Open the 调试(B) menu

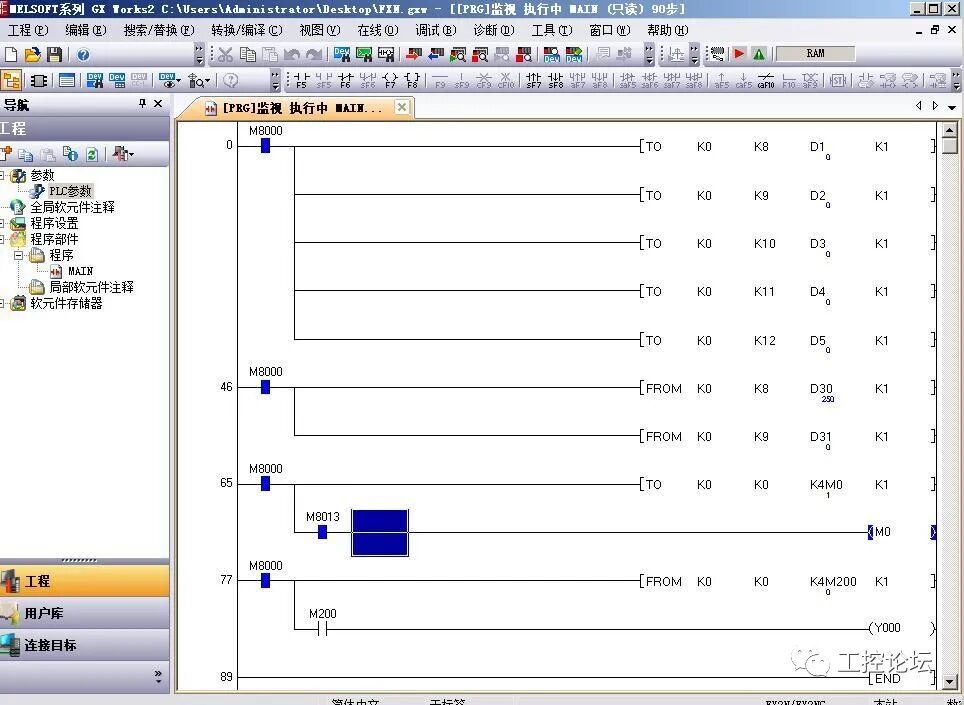(x=436, y=30)
